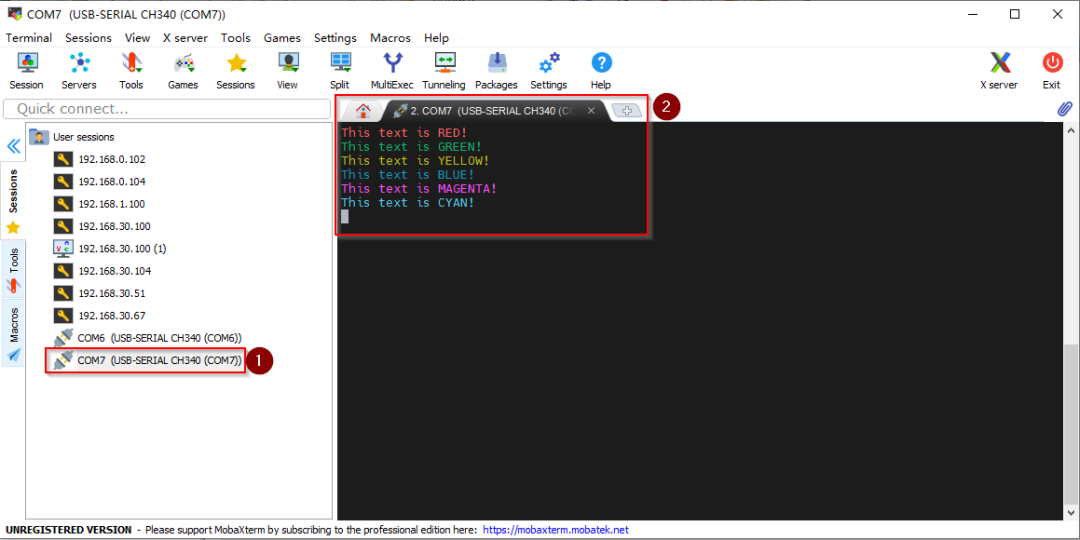The width and height of the screenshot is (1080, 540).
Task: Open the Tools menu
Action: point(236,38)
